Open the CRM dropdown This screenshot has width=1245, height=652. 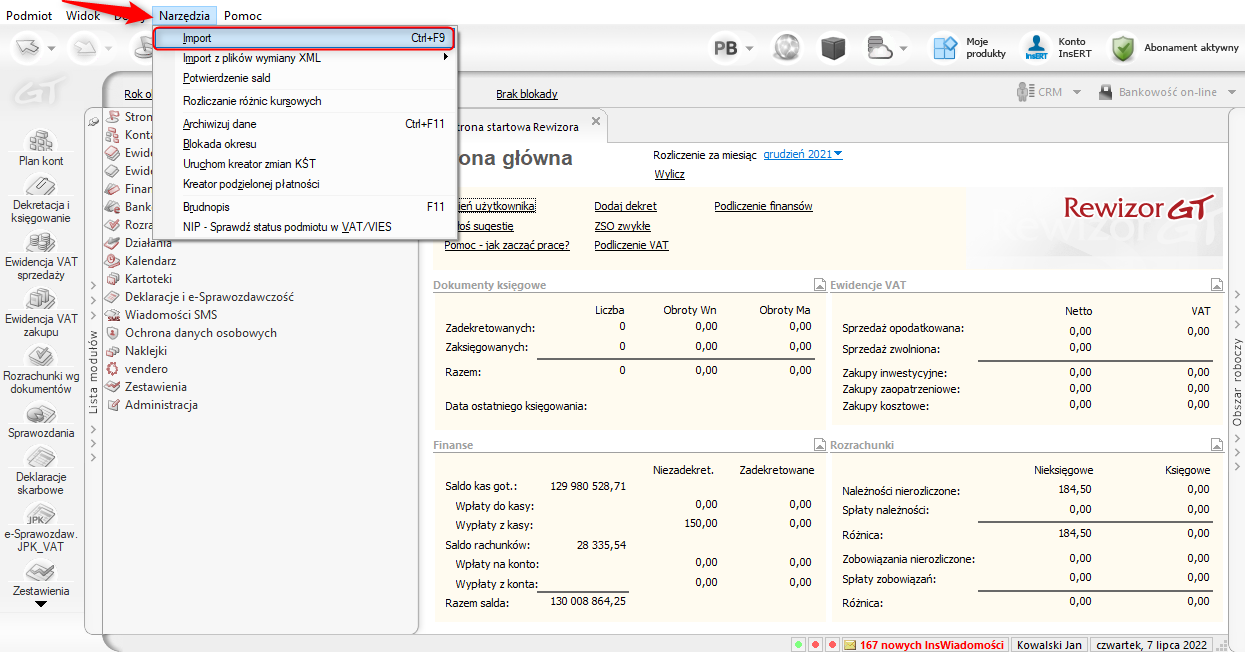pyautogui.click(x=1049, y=92)
